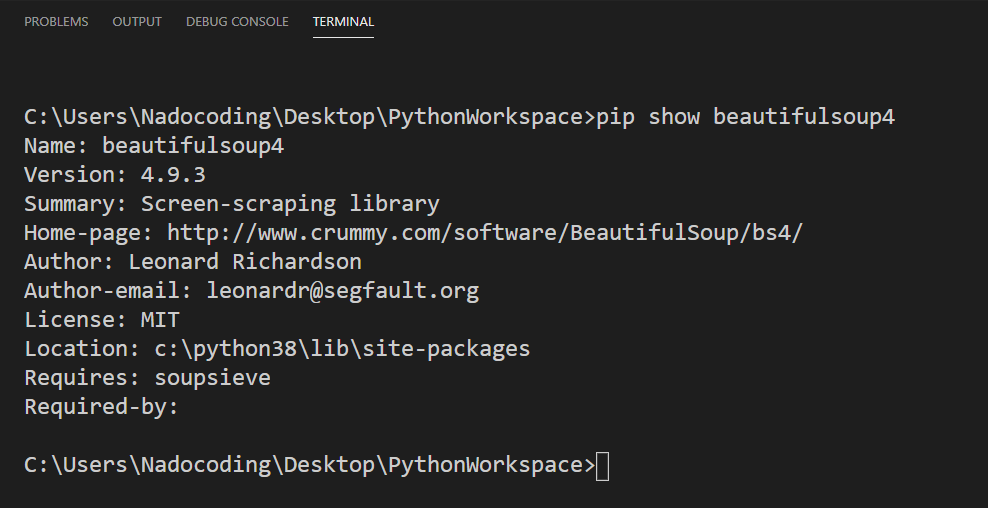Click the 'Version: 4.9.3' line

click(x=115, y=175)
